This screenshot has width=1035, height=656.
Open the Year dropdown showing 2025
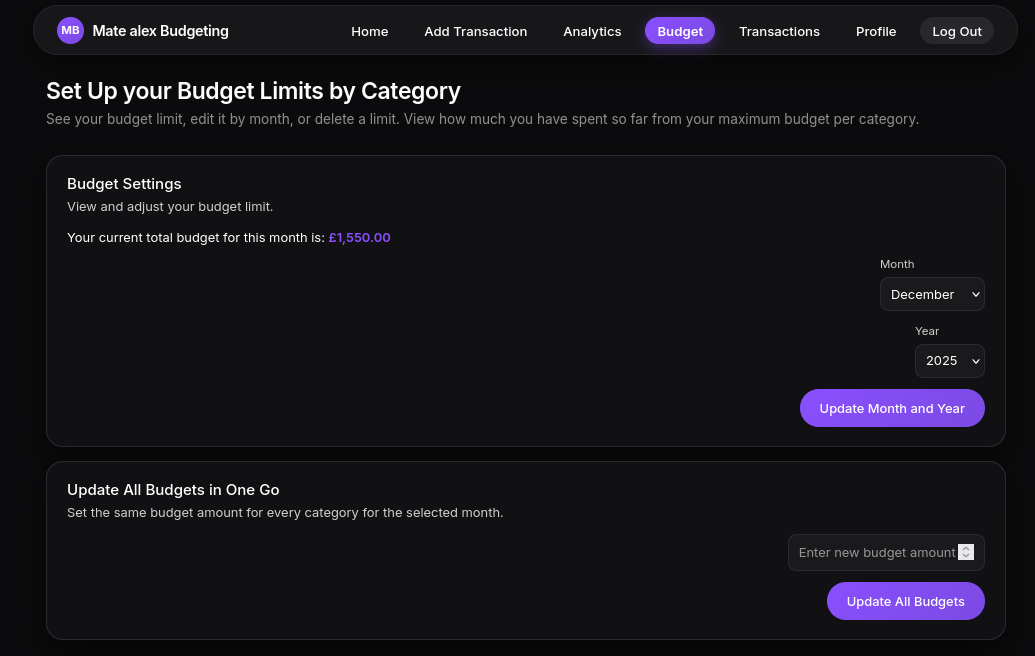point(949,361)
